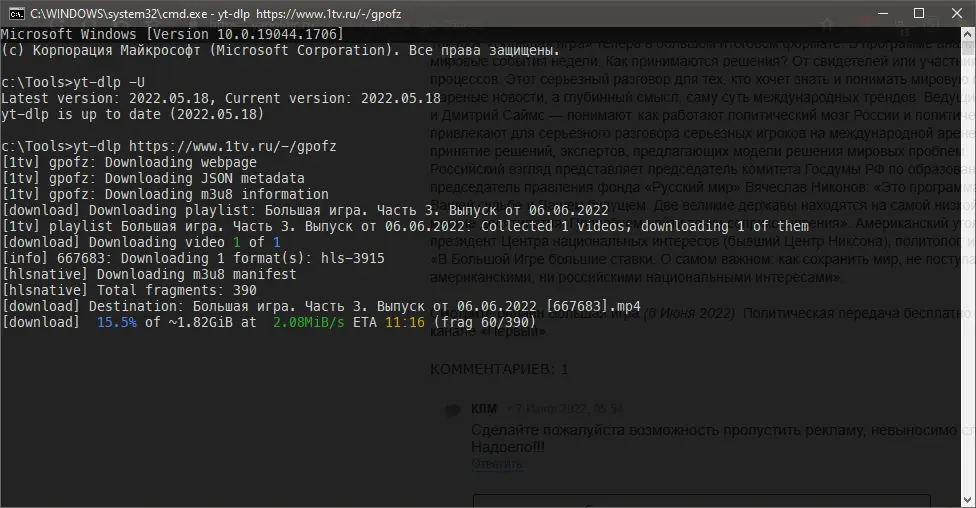The width and height of the screenshot is (976, 508).
Task: Click the Destination .mp4 filename line
Action: (x=321, y=306)
